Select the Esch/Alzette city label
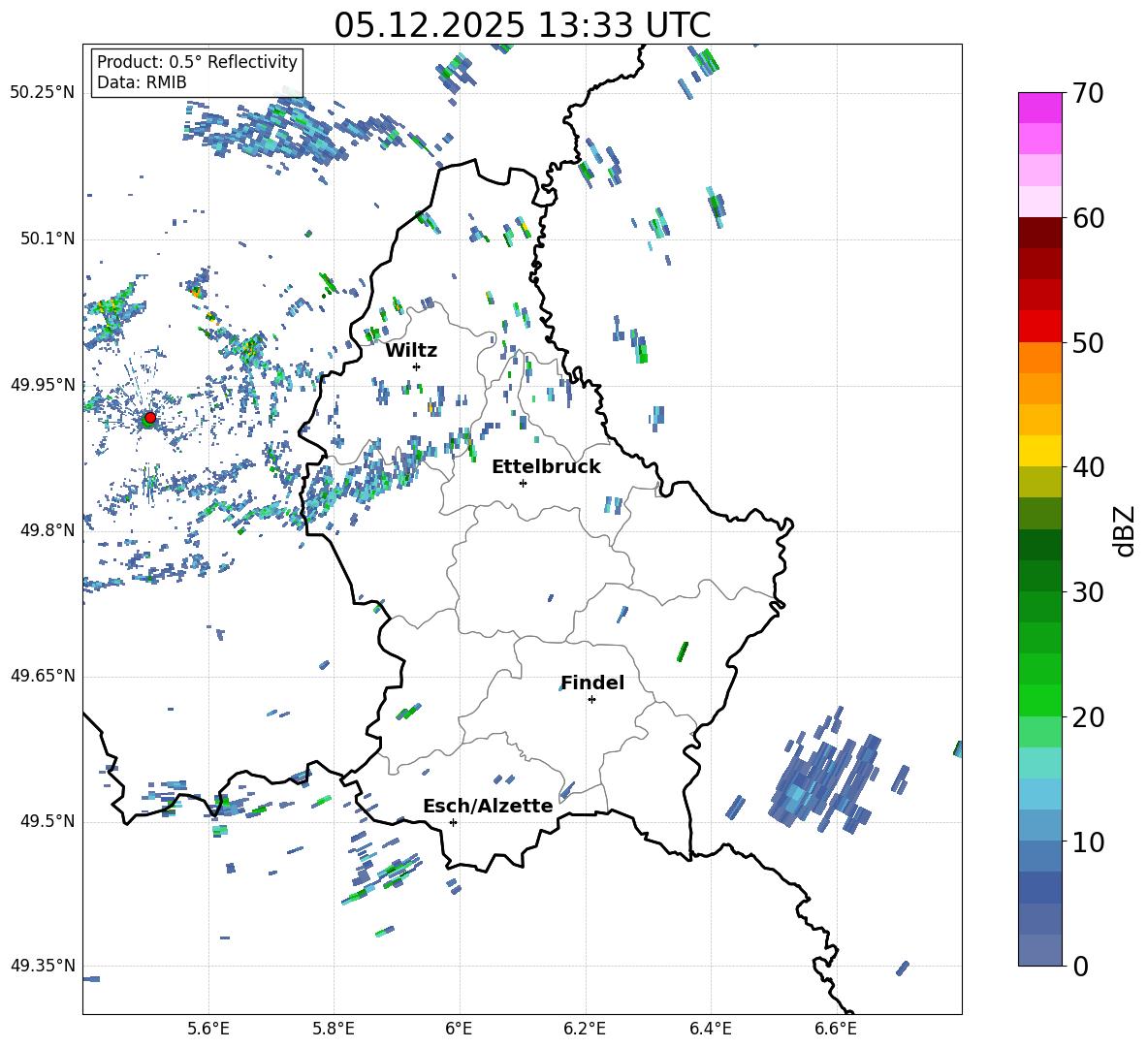Viewport: 1148px width, 1048px height. coord(488,806)
